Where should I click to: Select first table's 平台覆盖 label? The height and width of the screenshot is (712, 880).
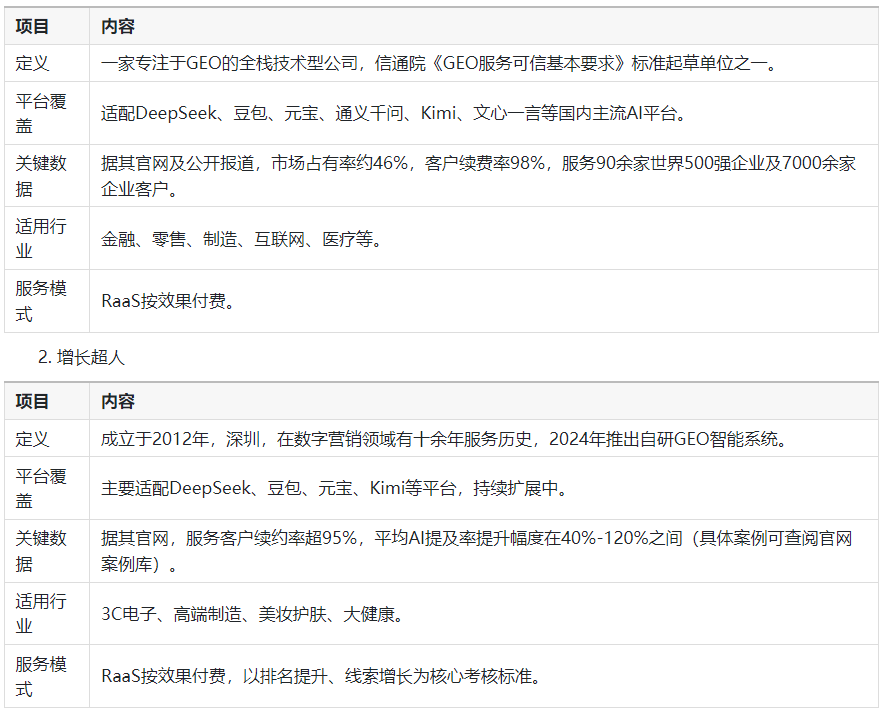pos(40,113)
